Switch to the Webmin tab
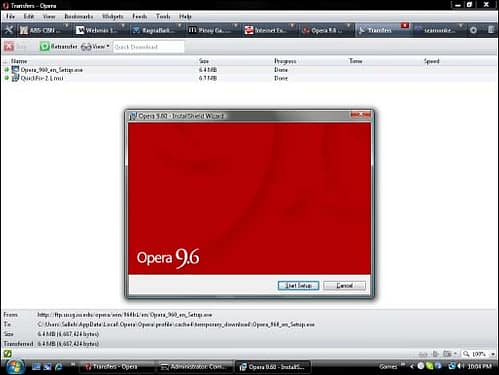499x375 pixels. (x=100, y=30)
